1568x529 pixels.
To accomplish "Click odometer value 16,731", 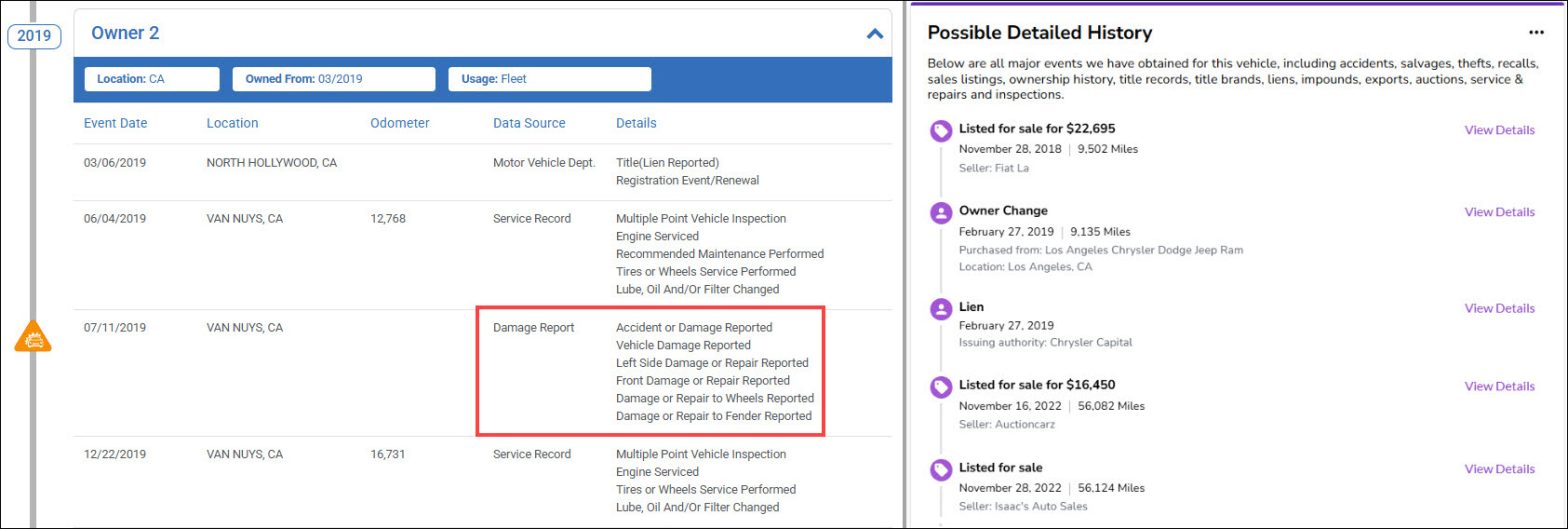I will 388,454.
